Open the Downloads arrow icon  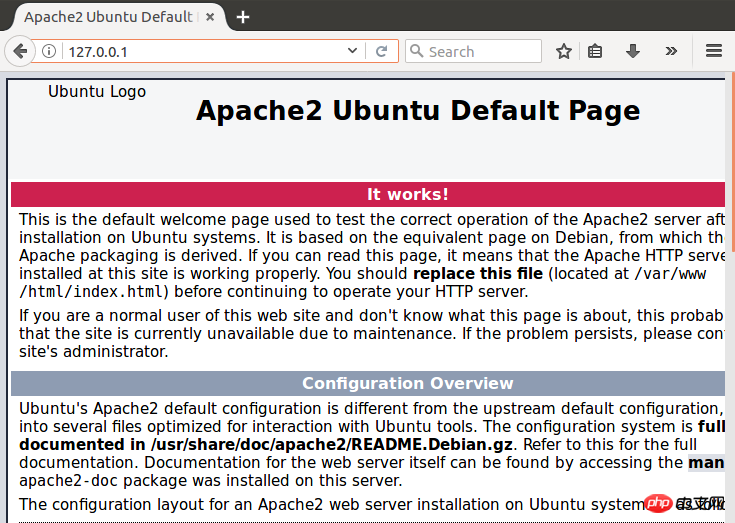pyautogui.click(x=633, y=51)
